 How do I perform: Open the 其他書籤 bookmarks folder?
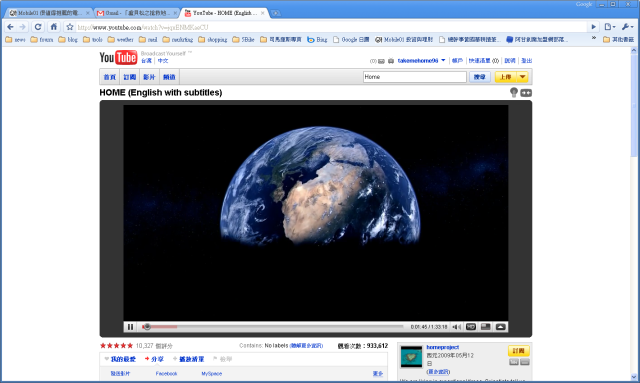[618, 40]
